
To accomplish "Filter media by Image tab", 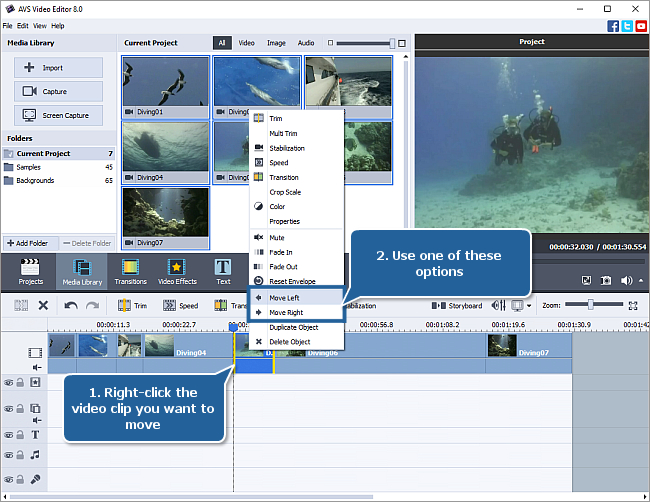I will tap(276, 43).
